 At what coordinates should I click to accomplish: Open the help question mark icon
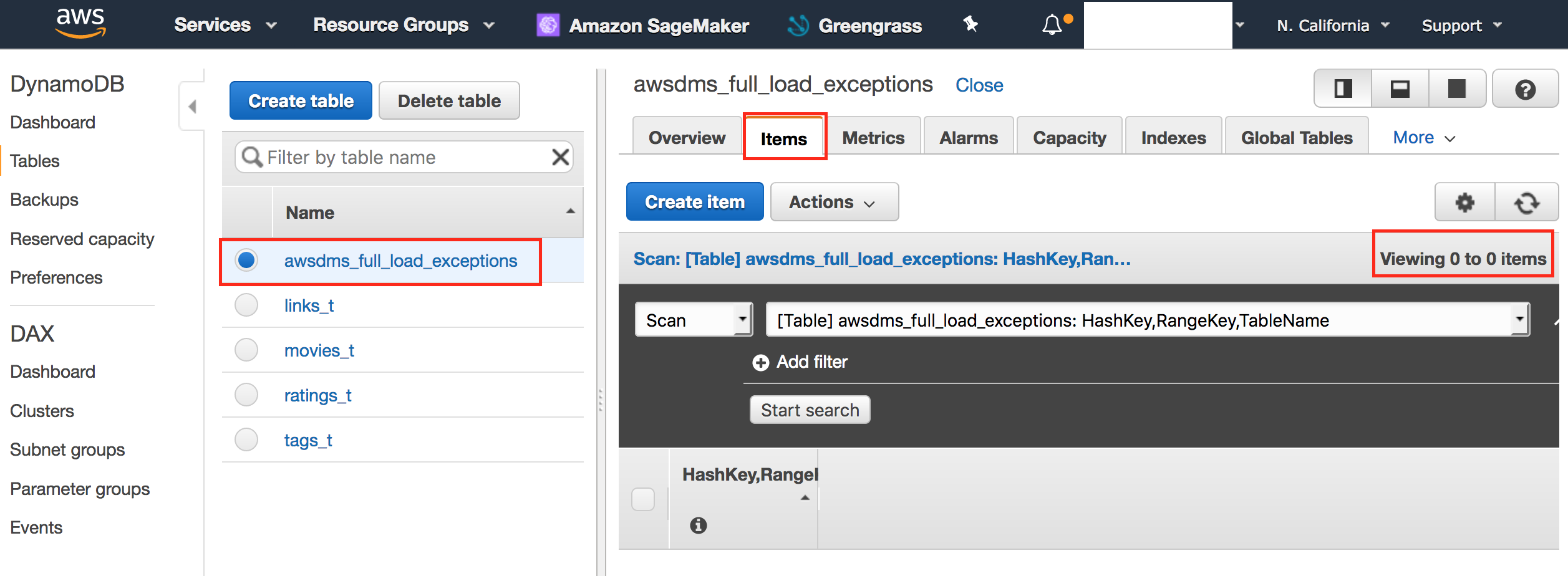click(x=1525, y=89)
